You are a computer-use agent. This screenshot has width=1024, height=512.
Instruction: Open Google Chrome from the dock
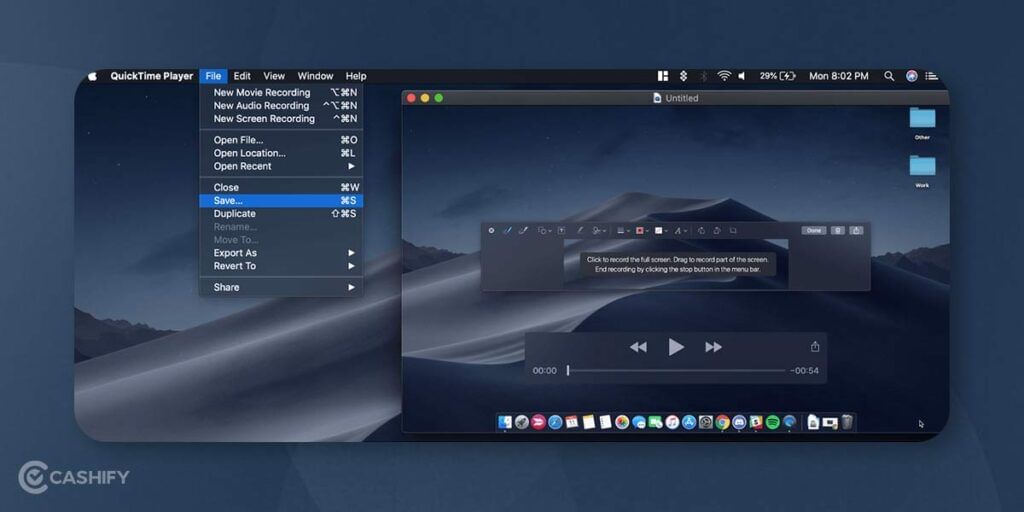pyautogui.click(x=722, y=422)
